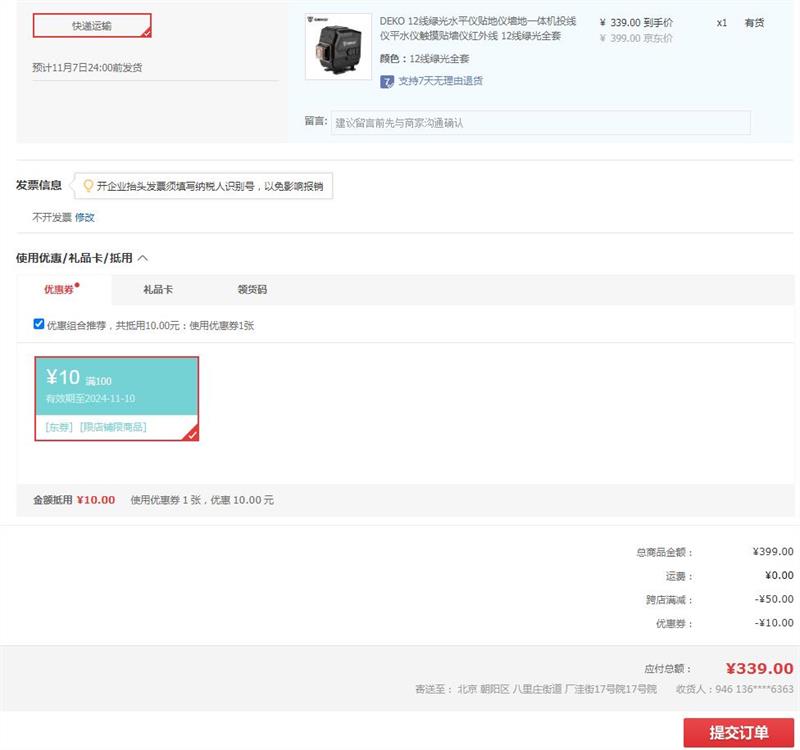This screenshot has height=750, width=800.
Task: Open the DEKO 12线绿光水平仪 product title
Action: pyautogui.click(x=478, y=28)
